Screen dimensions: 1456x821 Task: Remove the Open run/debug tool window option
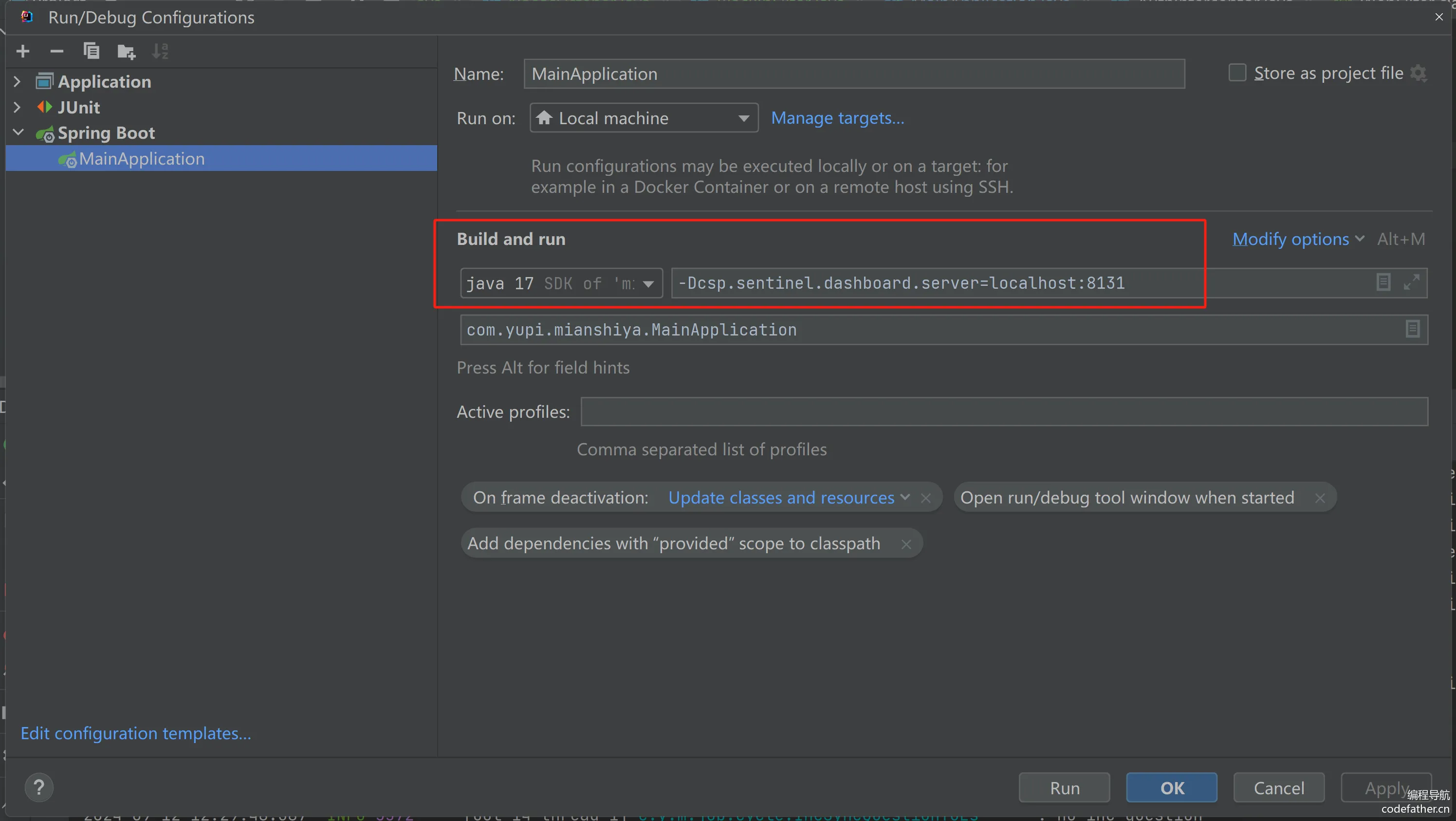pyautogui.click(x=1320, y=498)
